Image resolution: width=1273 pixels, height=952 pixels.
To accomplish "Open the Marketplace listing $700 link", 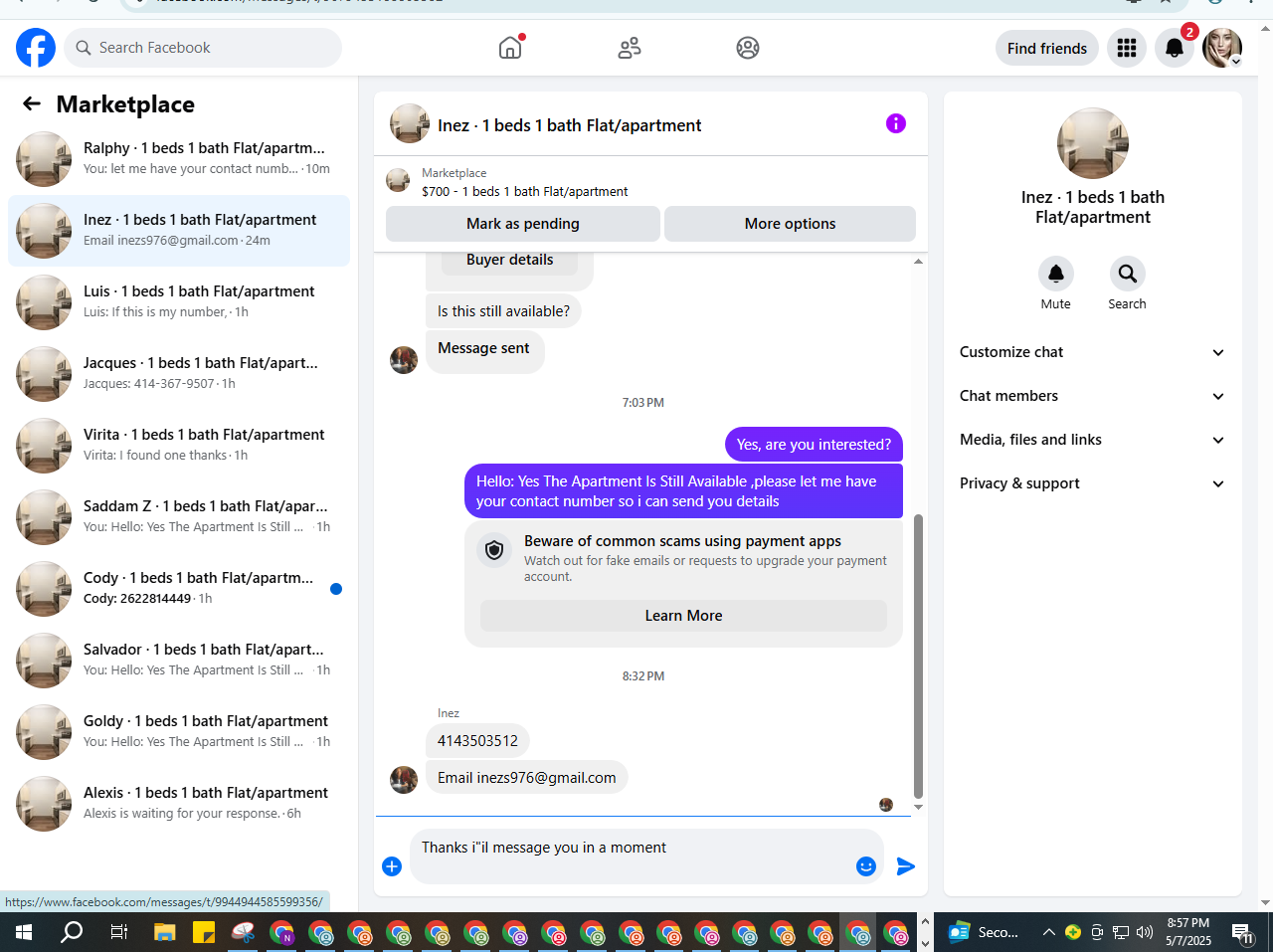I will [524, 191].
